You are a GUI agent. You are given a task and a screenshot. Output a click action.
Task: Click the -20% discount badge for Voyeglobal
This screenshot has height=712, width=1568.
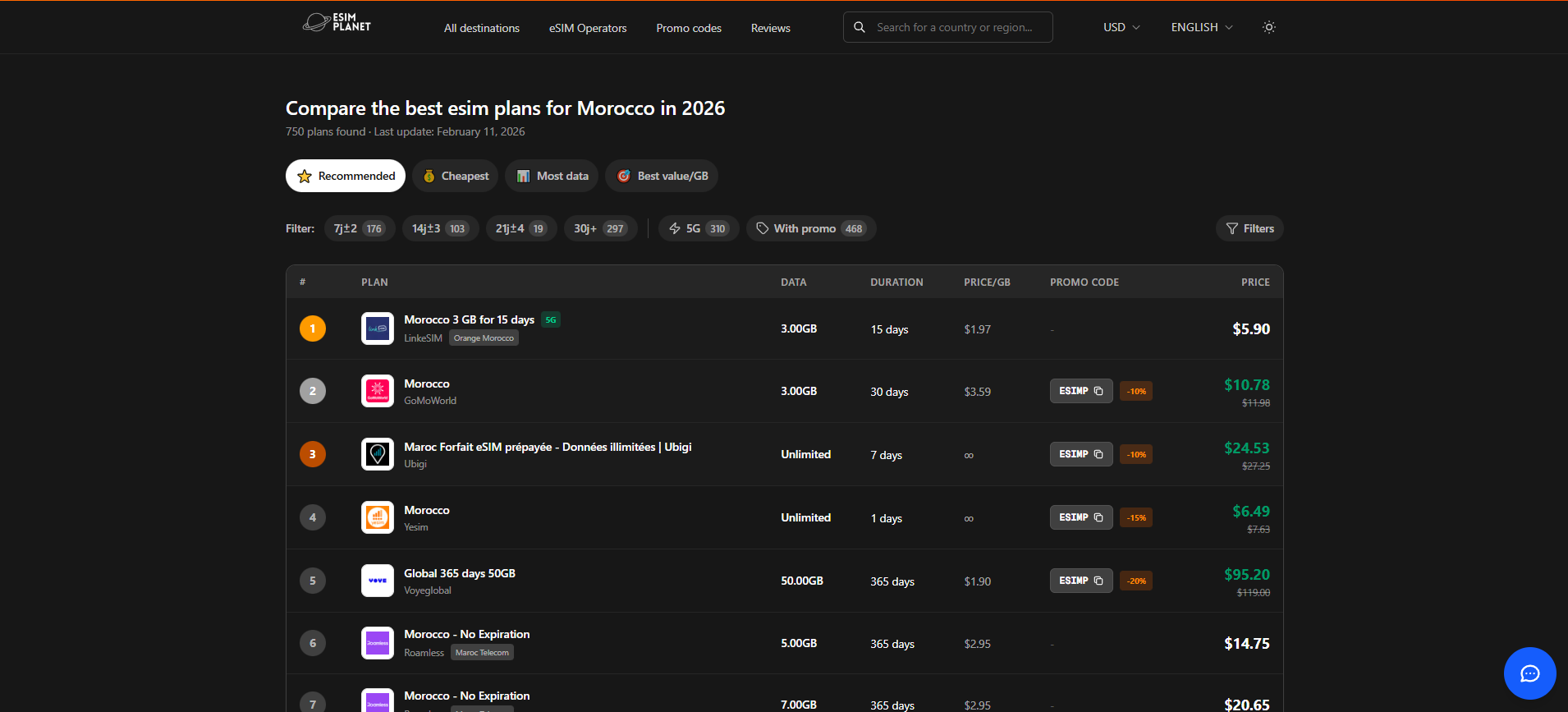1136,581
